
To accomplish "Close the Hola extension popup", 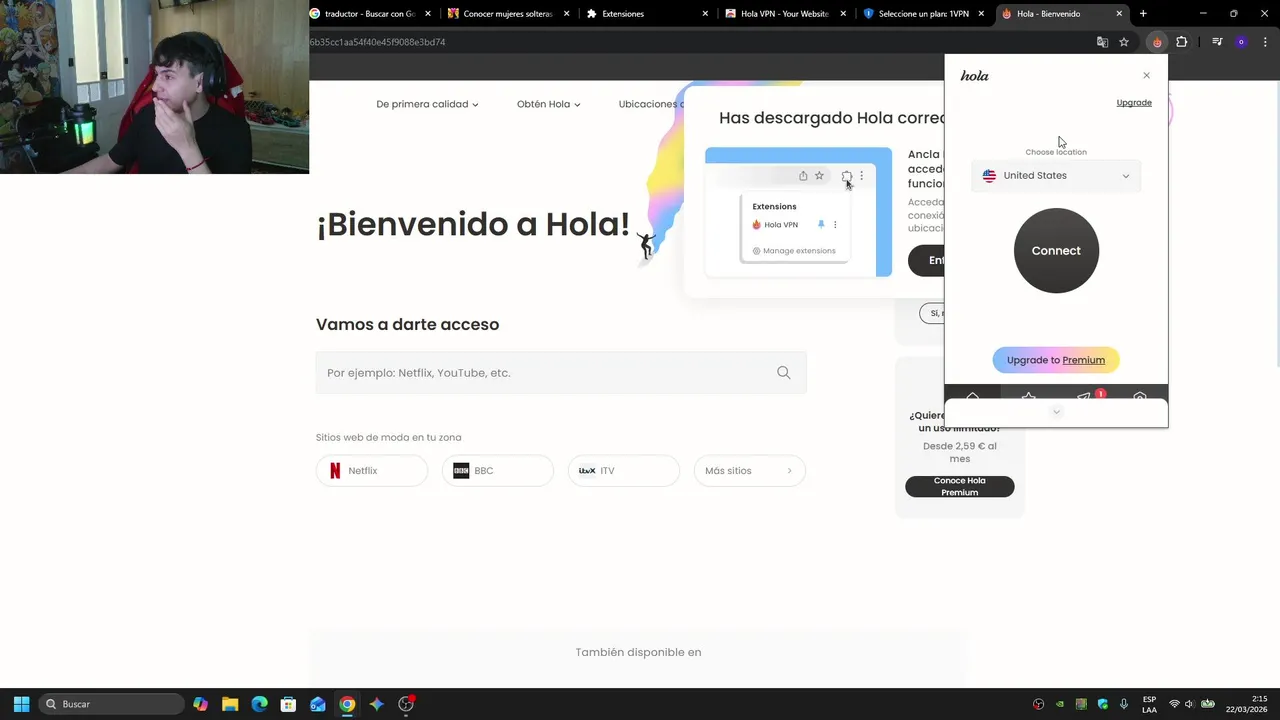I will pyautogui.click(x=1146, y=75).
